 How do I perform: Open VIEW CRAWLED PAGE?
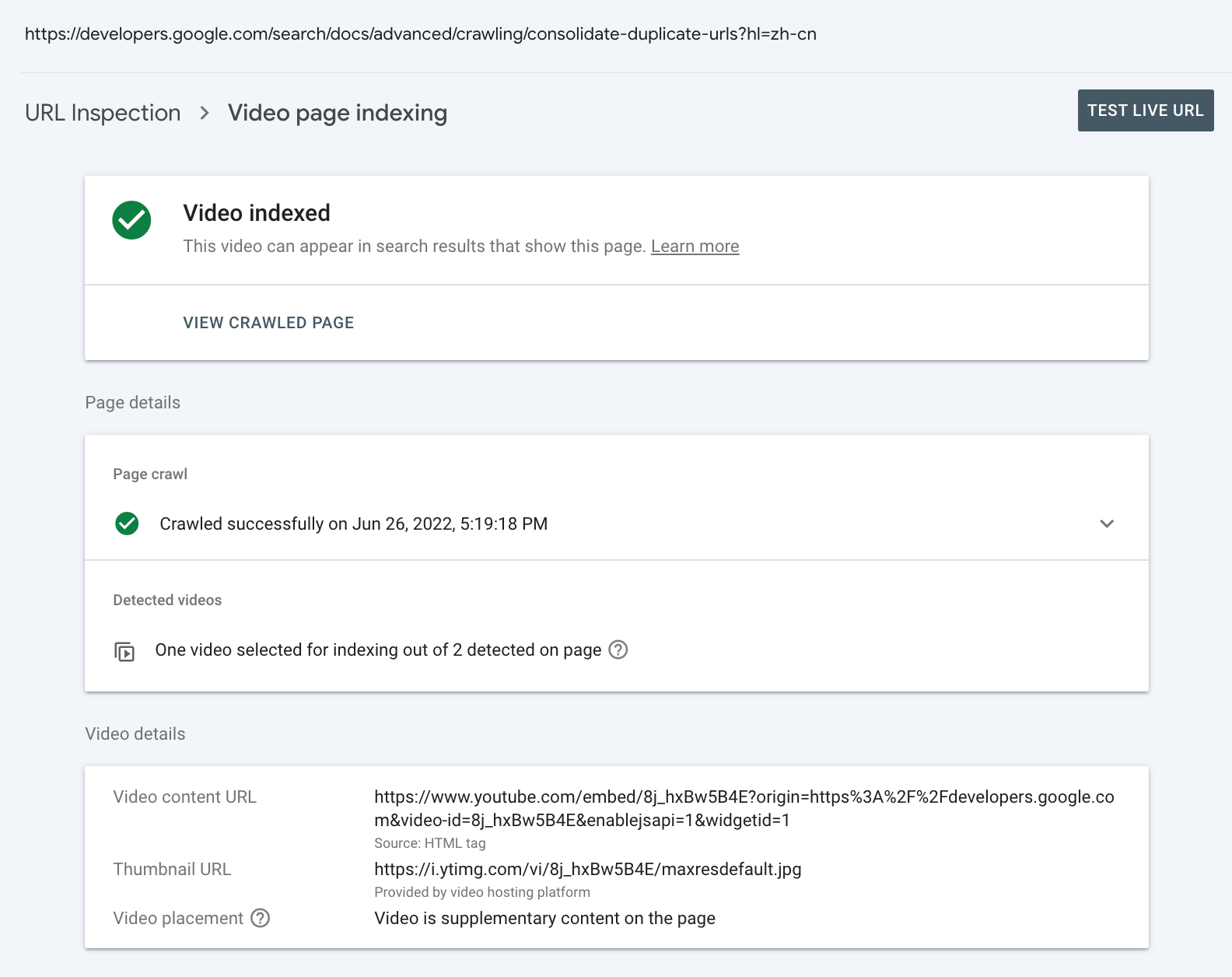point(268,323)
